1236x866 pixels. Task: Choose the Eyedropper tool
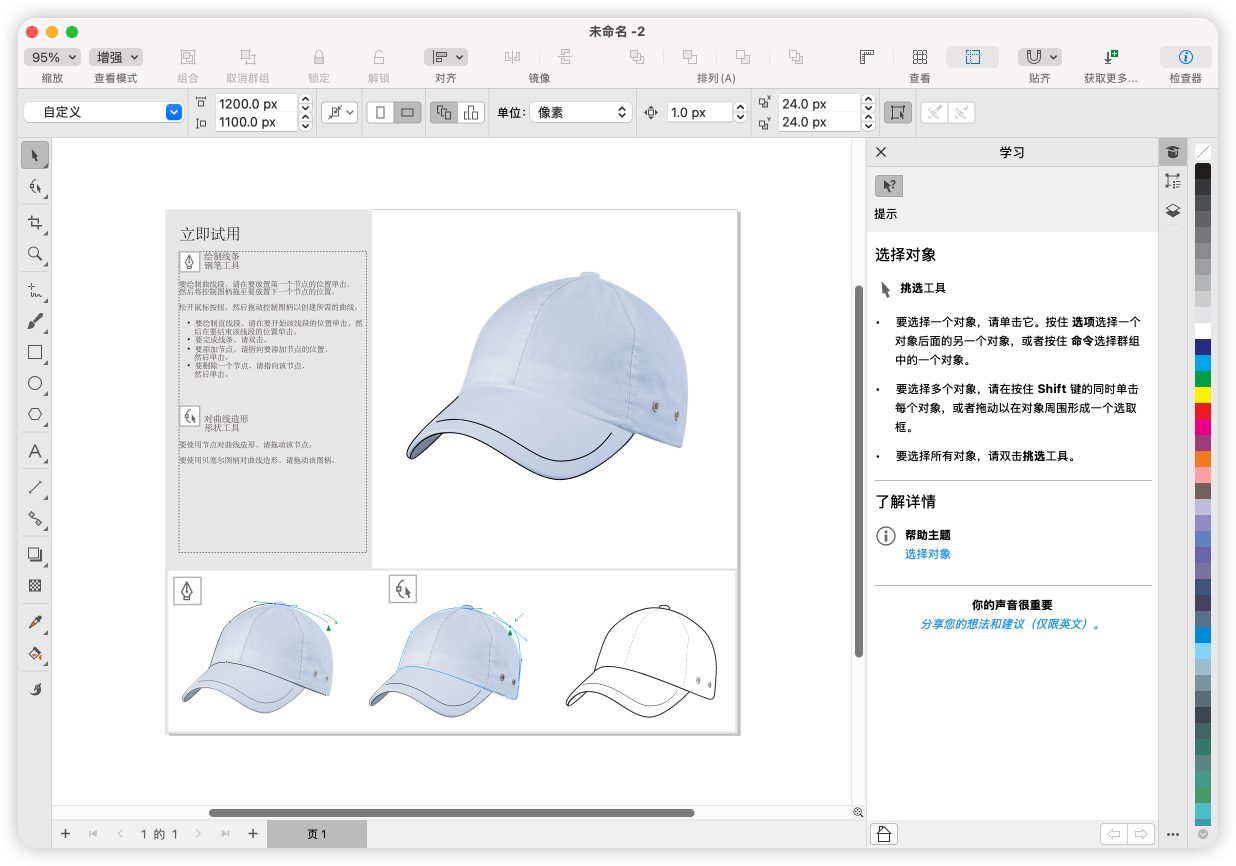[35, 622]
